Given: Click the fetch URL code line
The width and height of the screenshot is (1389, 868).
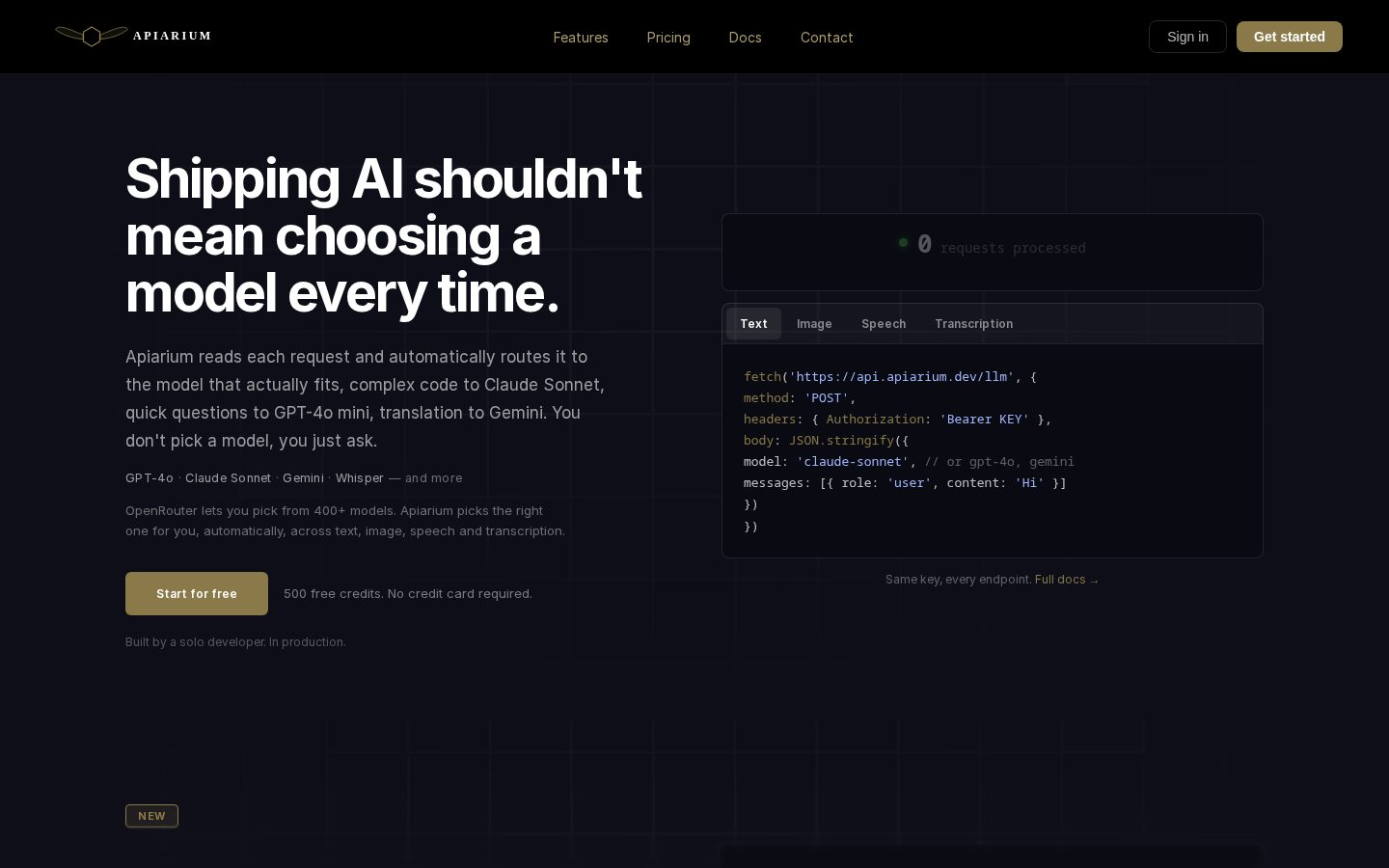Looking at the screenshot, I should coord(890,377).
